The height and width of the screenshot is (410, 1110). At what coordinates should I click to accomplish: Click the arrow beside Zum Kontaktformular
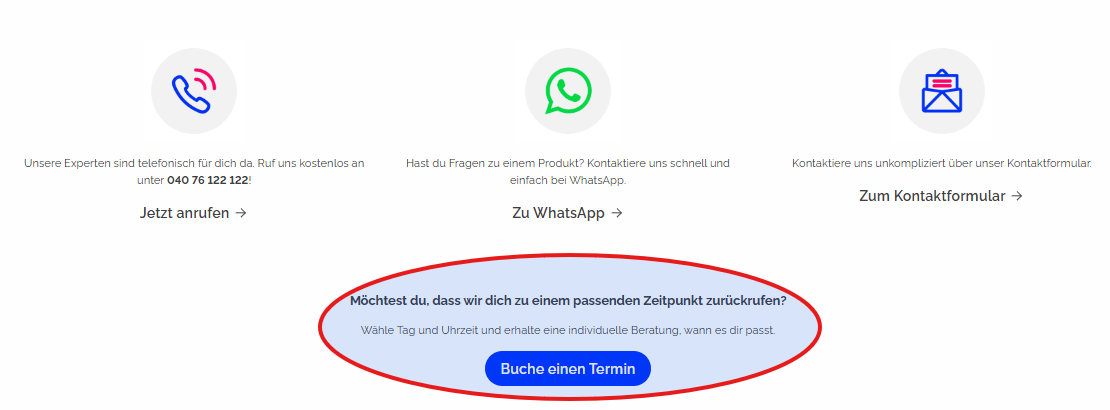tap(1017, 196)
